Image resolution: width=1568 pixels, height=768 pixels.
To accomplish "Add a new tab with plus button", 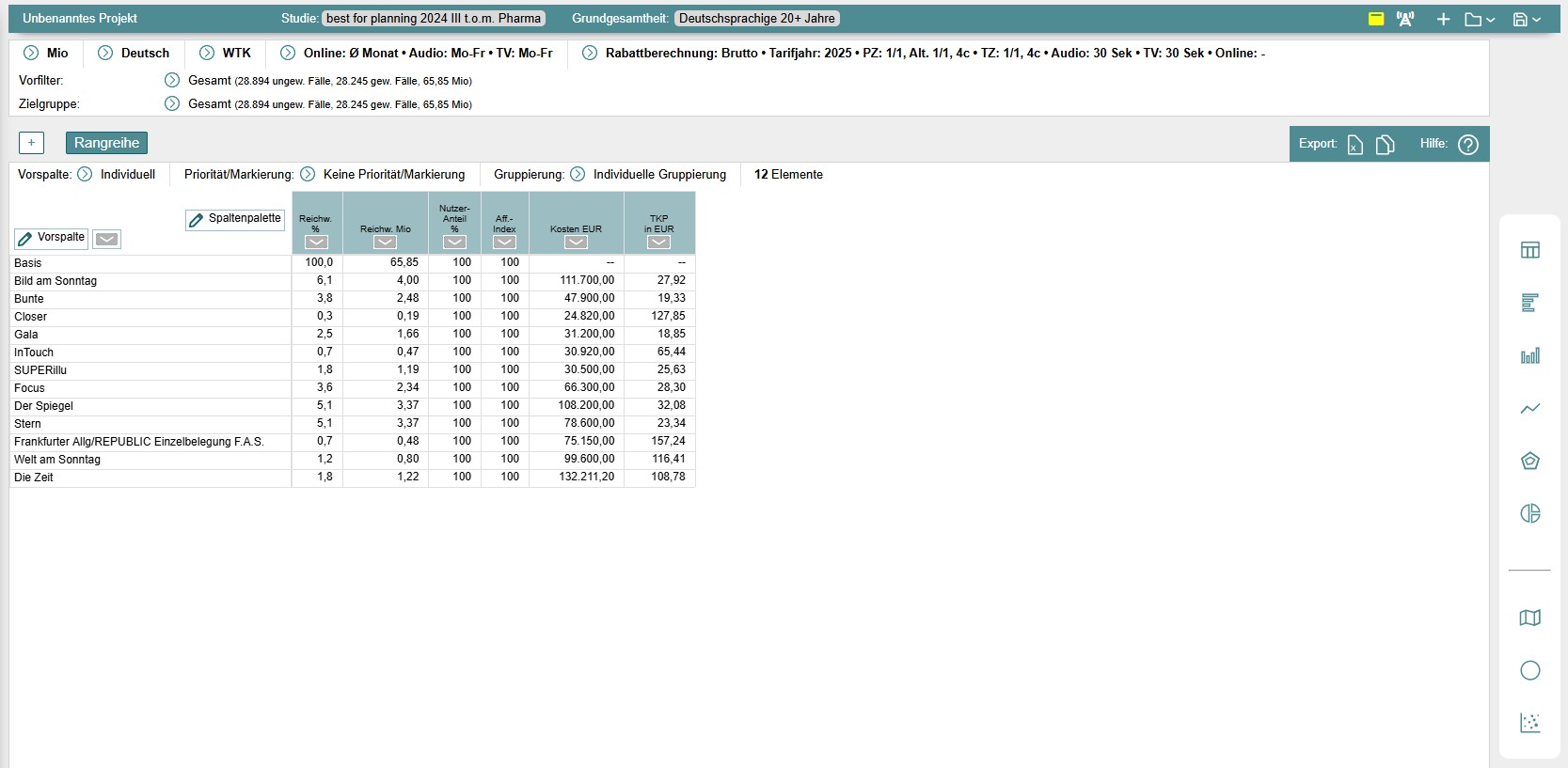I will tap(31, 143).
